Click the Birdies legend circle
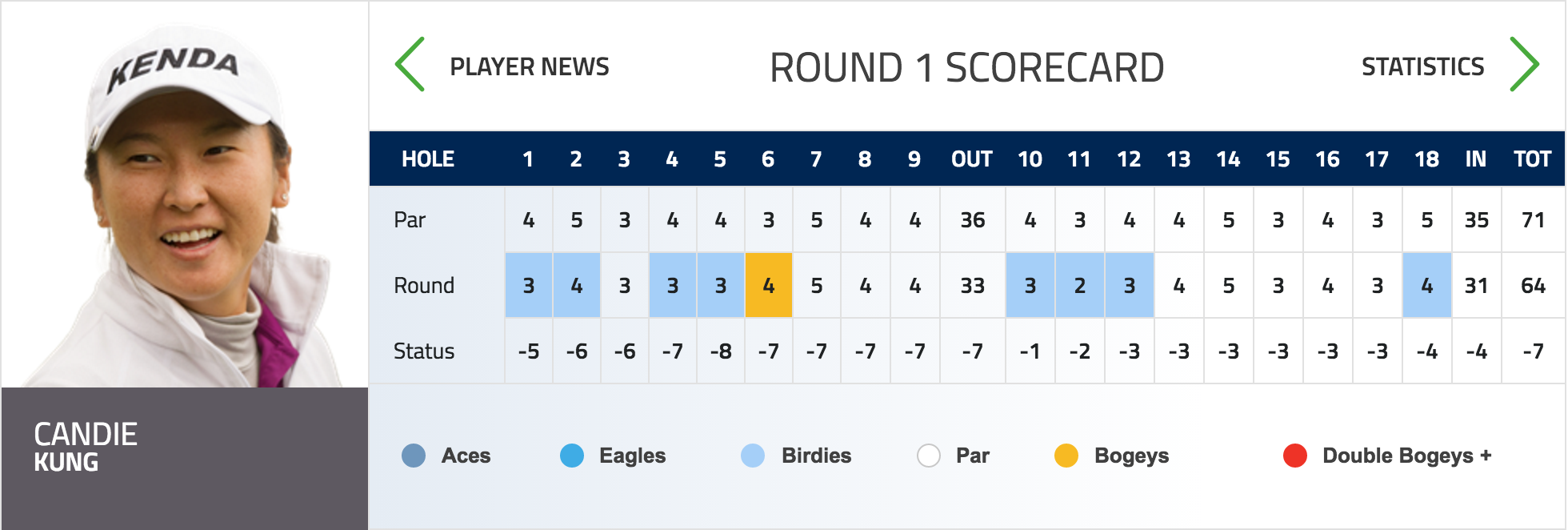The image size is (1568, 530). tap(753, 456)
